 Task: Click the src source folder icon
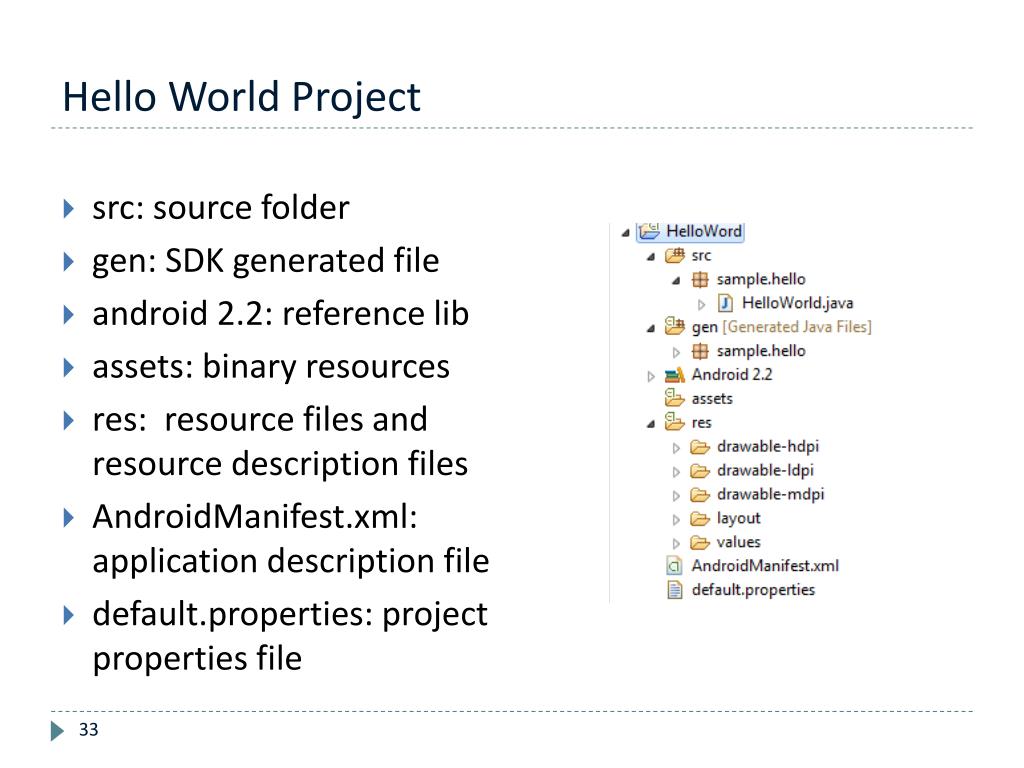[675, 255]
